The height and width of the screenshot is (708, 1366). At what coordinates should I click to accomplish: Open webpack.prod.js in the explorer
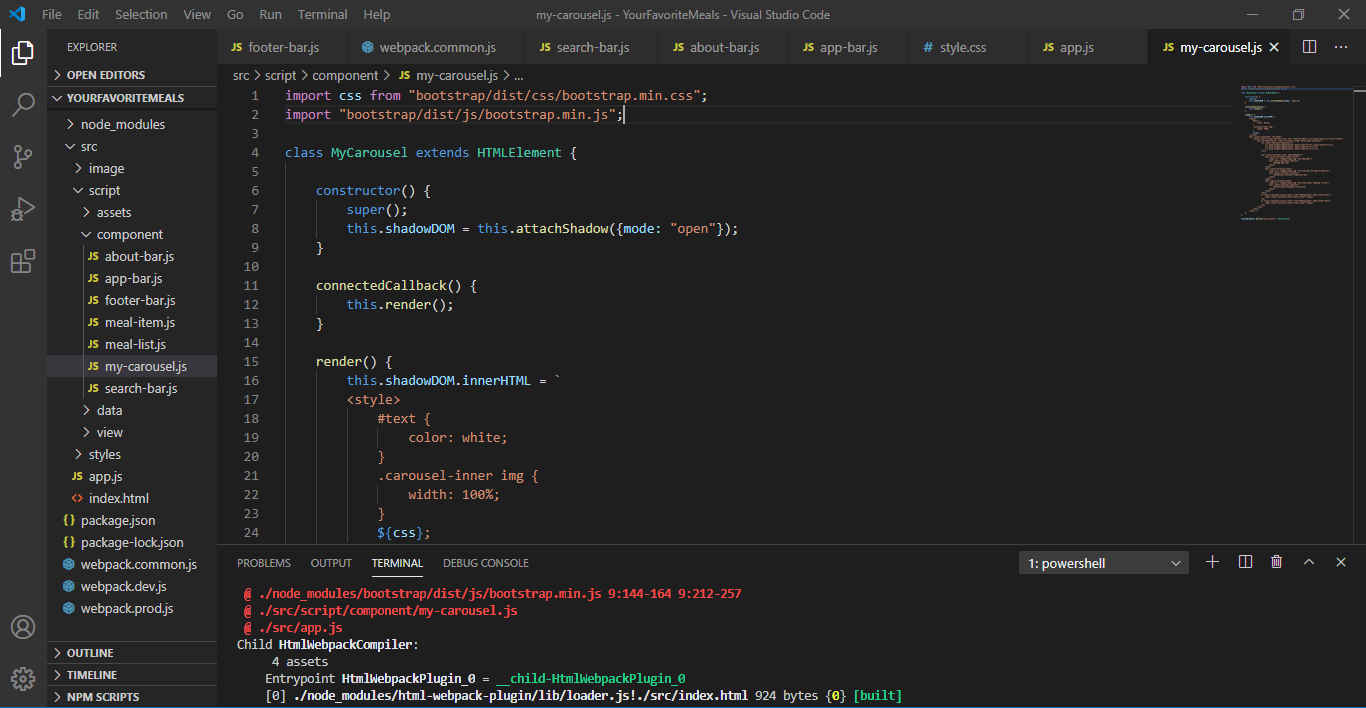tap(132, 608)
